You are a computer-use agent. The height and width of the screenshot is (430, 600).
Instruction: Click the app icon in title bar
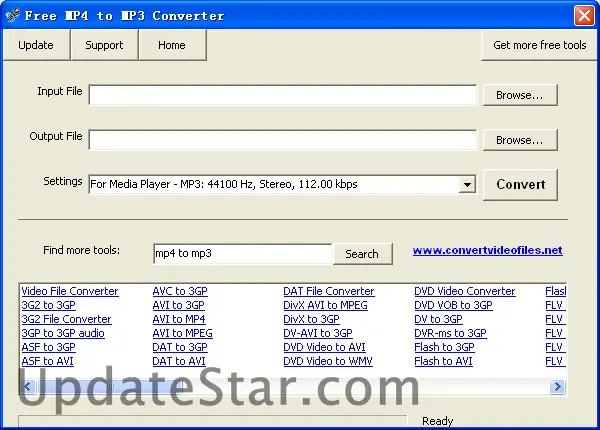click(13, 15)
